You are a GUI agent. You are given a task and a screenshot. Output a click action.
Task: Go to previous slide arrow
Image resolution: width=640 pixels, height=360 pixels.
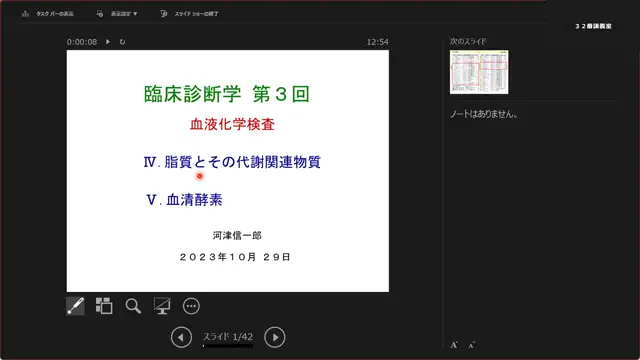pyautogui.click(x=181, y=337)
